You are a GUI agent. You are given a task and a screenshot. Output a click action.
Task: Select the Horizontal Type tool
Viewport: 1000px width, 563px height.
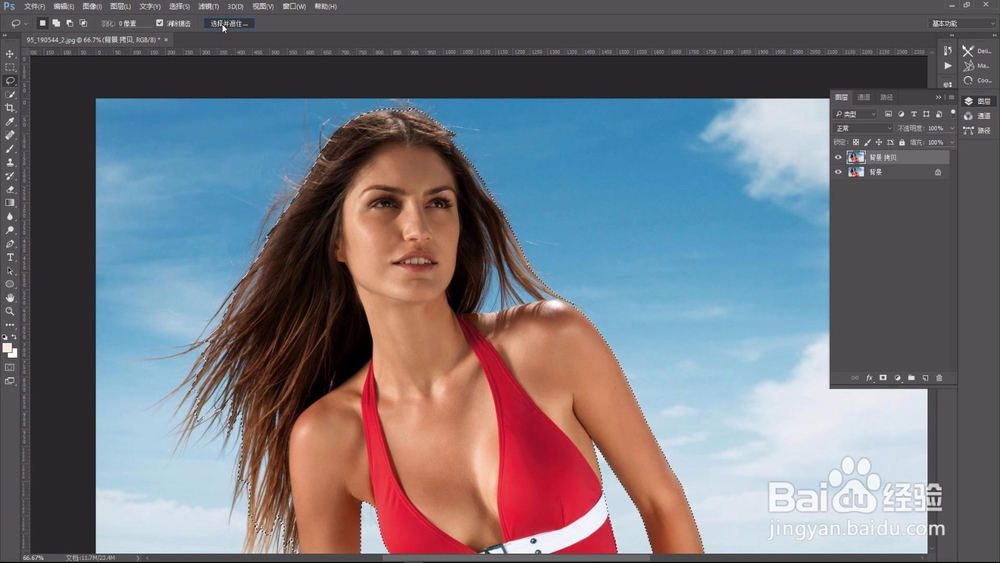coord(10,257)
